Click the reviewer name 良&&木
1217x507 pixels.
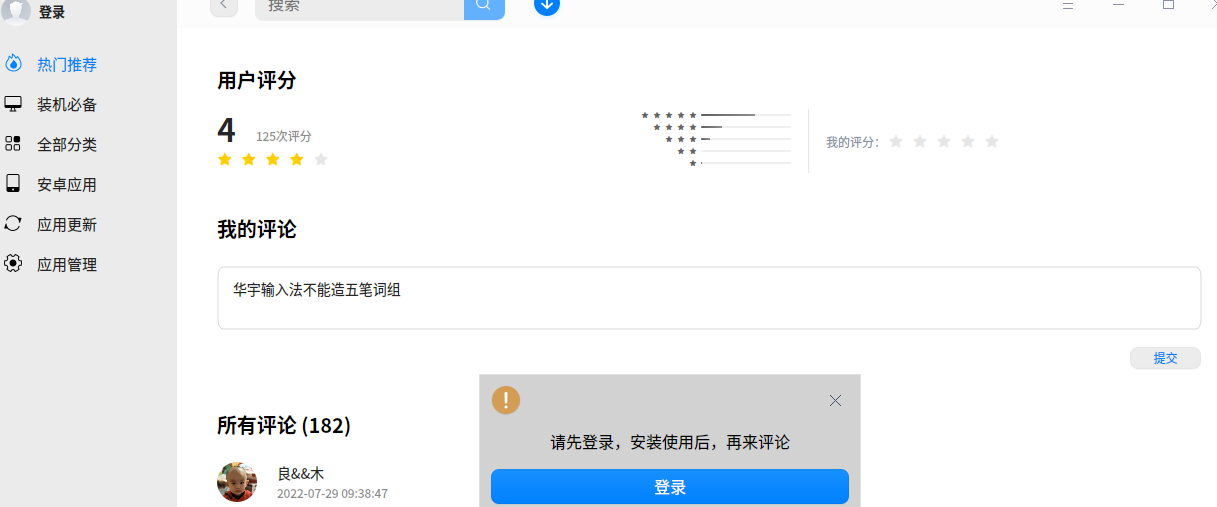301,474
